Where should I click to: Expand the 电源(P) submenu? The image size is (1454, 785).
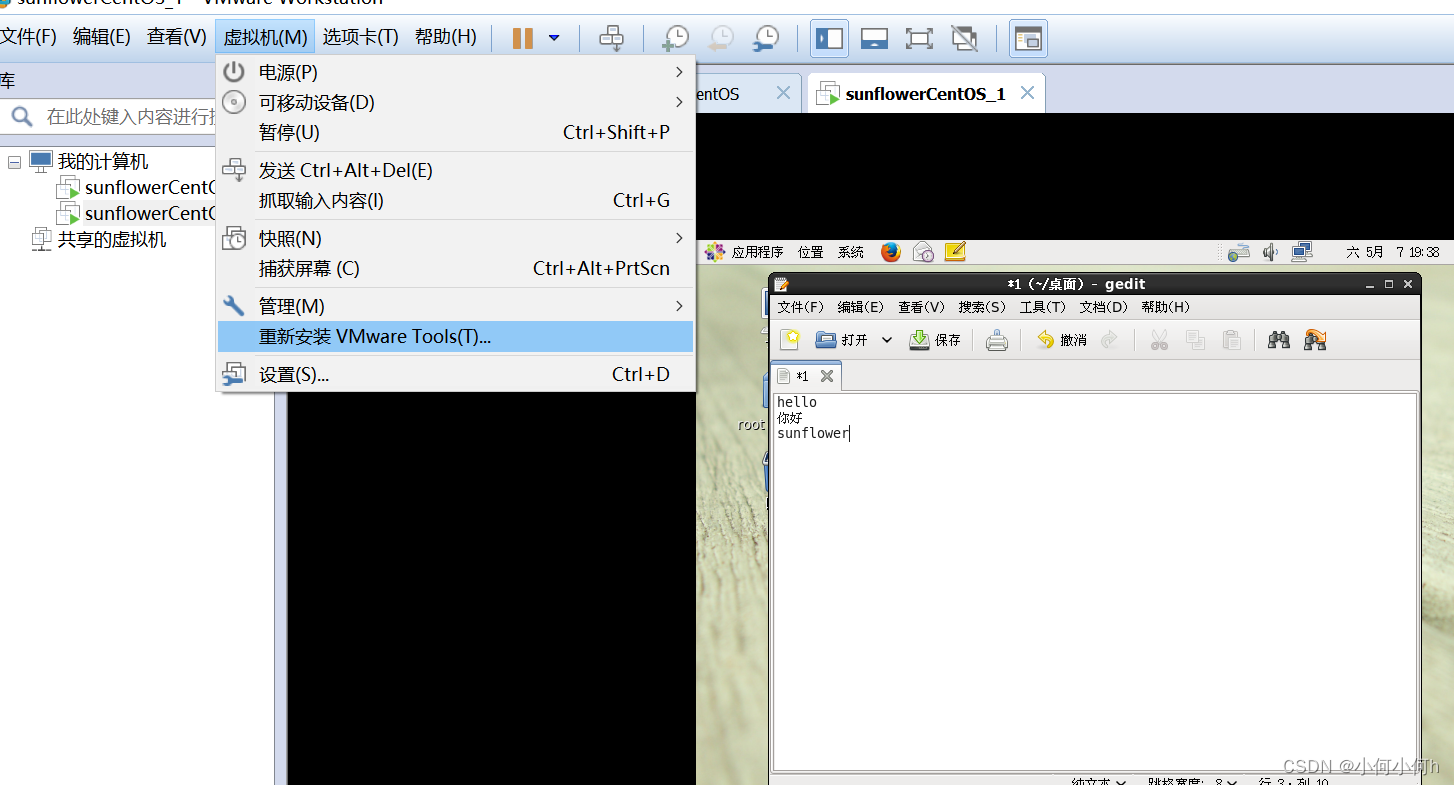pyautogui.click(x=455, y=72)
